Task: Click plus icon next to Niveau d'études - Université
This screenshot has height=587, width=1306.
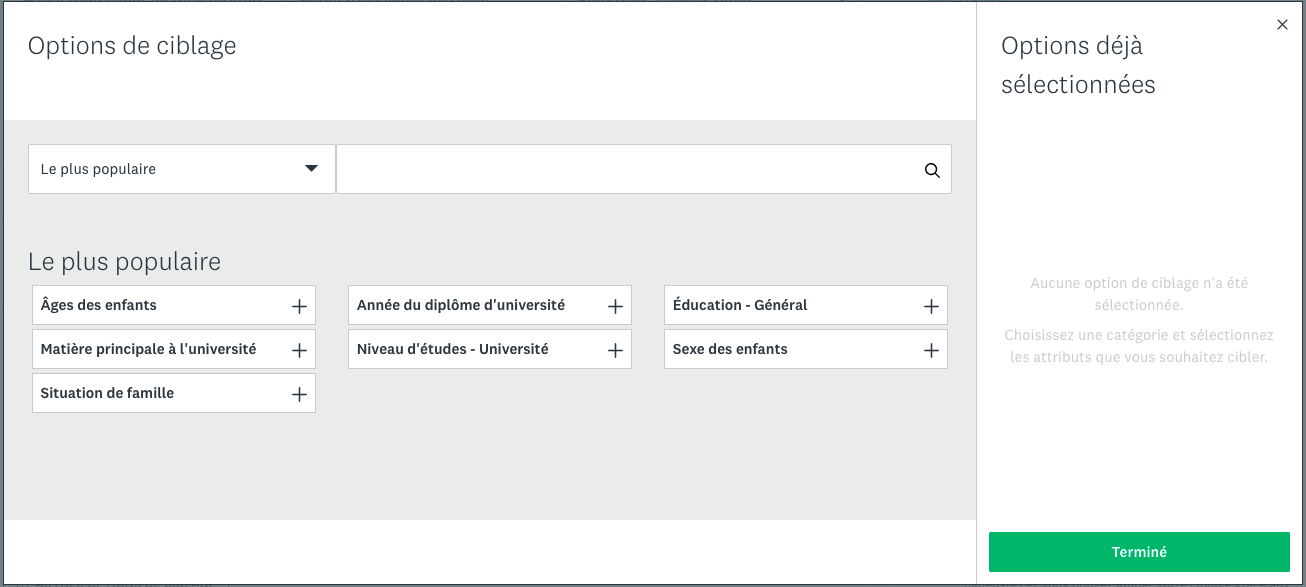Action: click(615, 350)
